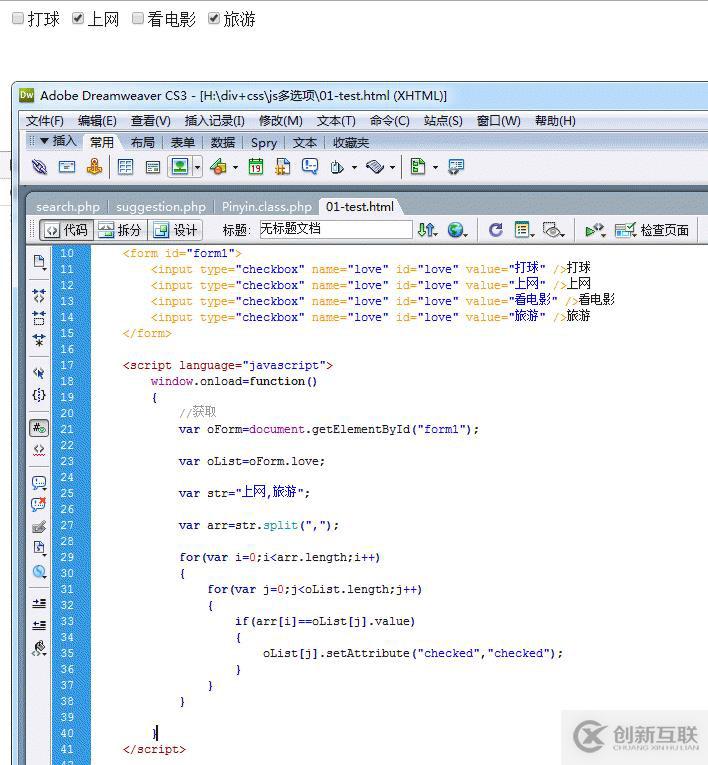This screenshot has width=708, height=765.
Task: Open the 站点(S) menu
Action: [443, 121]
